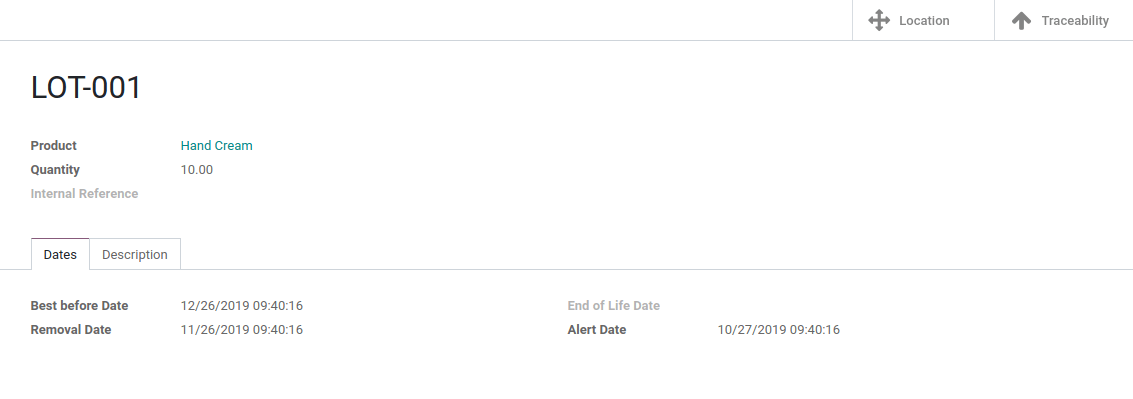
Task: Open the Hand Cream product link
Action: pyautogui.click(x=217, y=145)
